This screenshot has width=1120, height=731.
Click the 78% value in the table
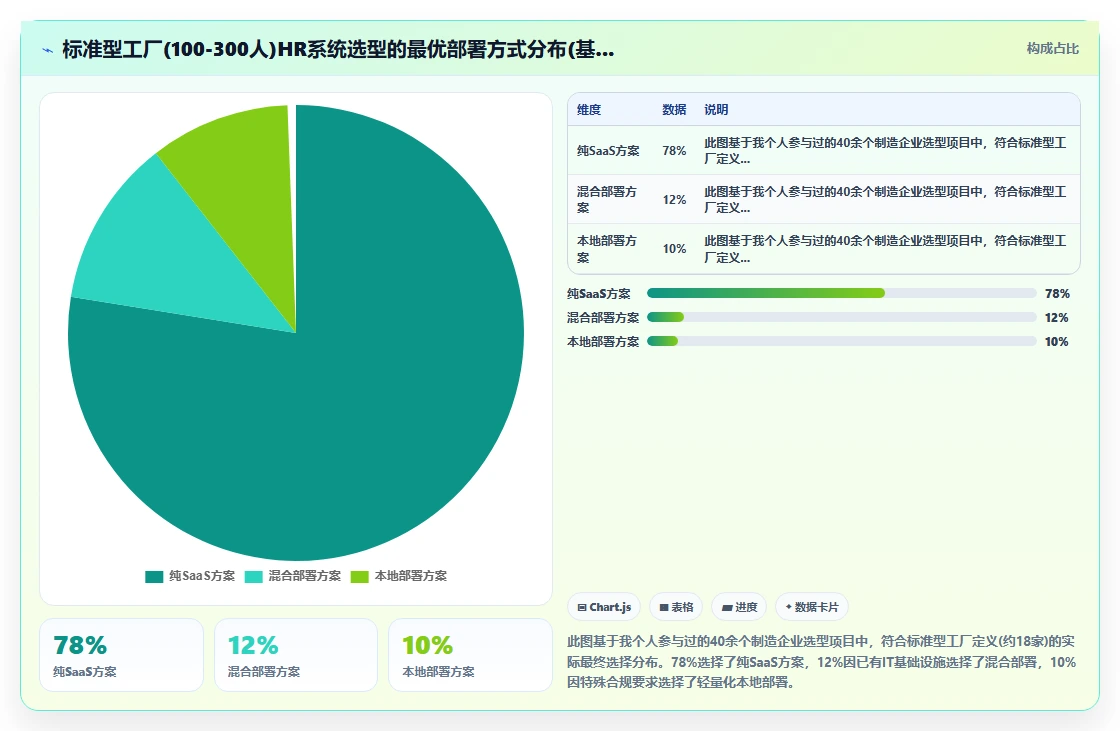(674, 151)
